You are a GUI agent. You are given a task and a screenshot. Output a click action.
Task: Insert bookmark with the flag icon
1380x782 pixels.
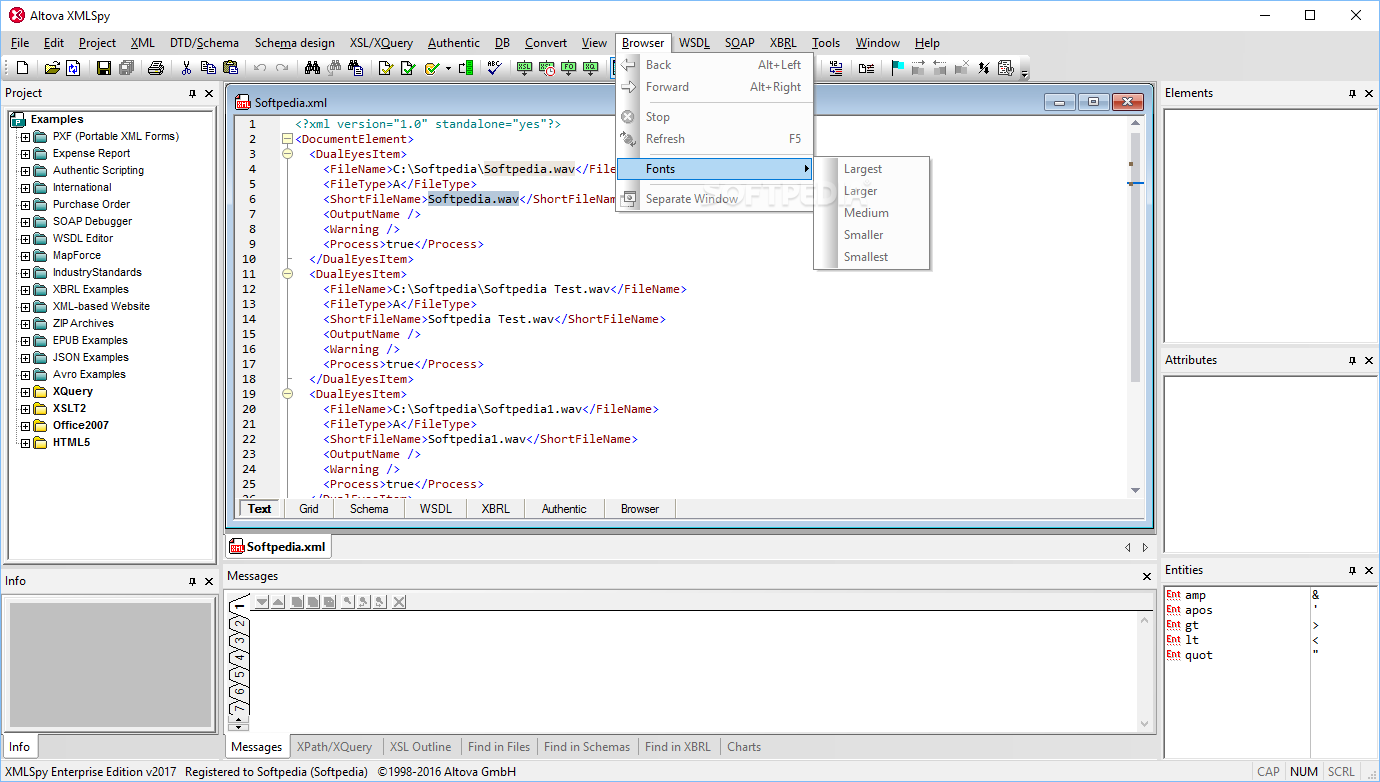click(898, 68)
